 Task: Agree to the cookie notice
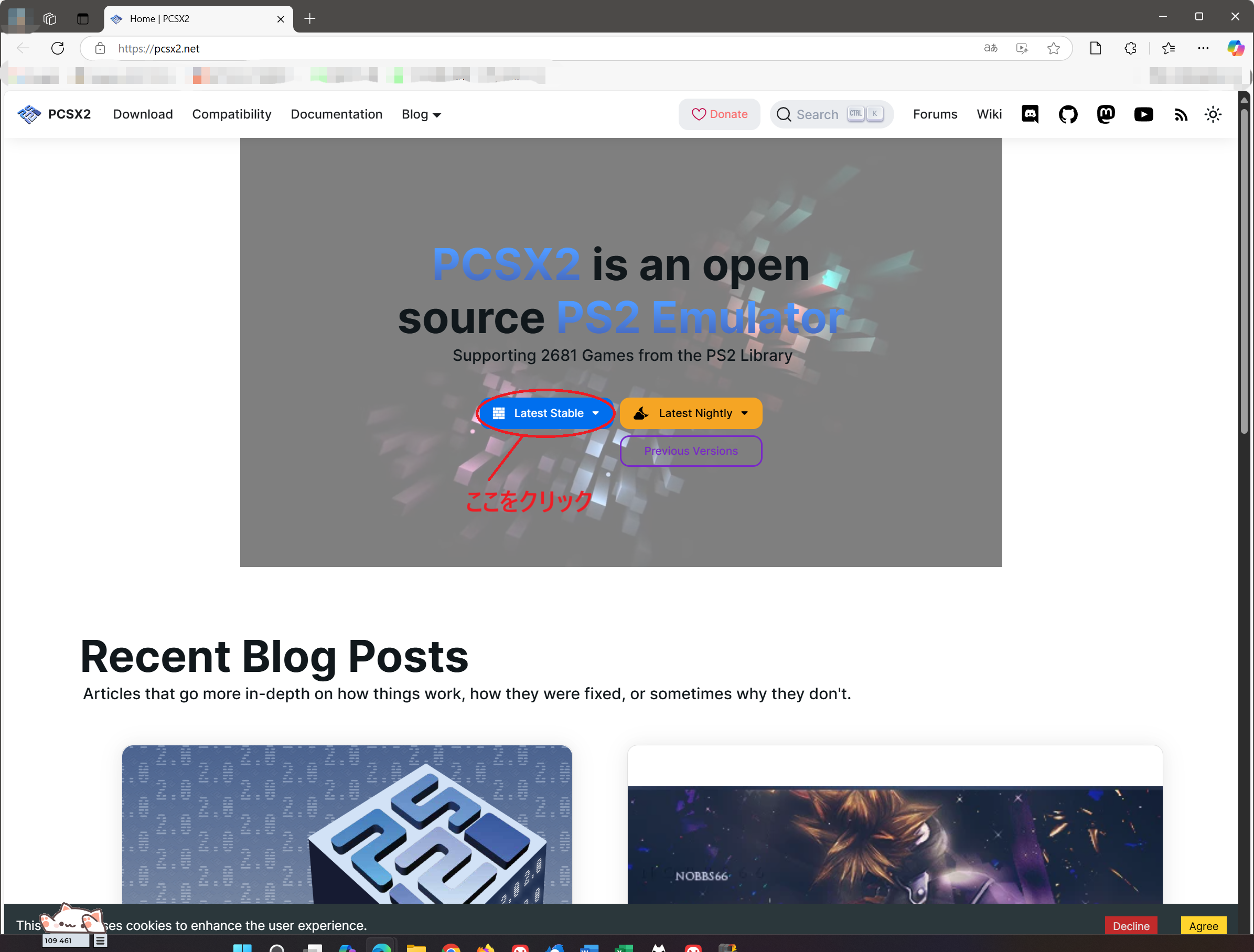pos(1203,925)
